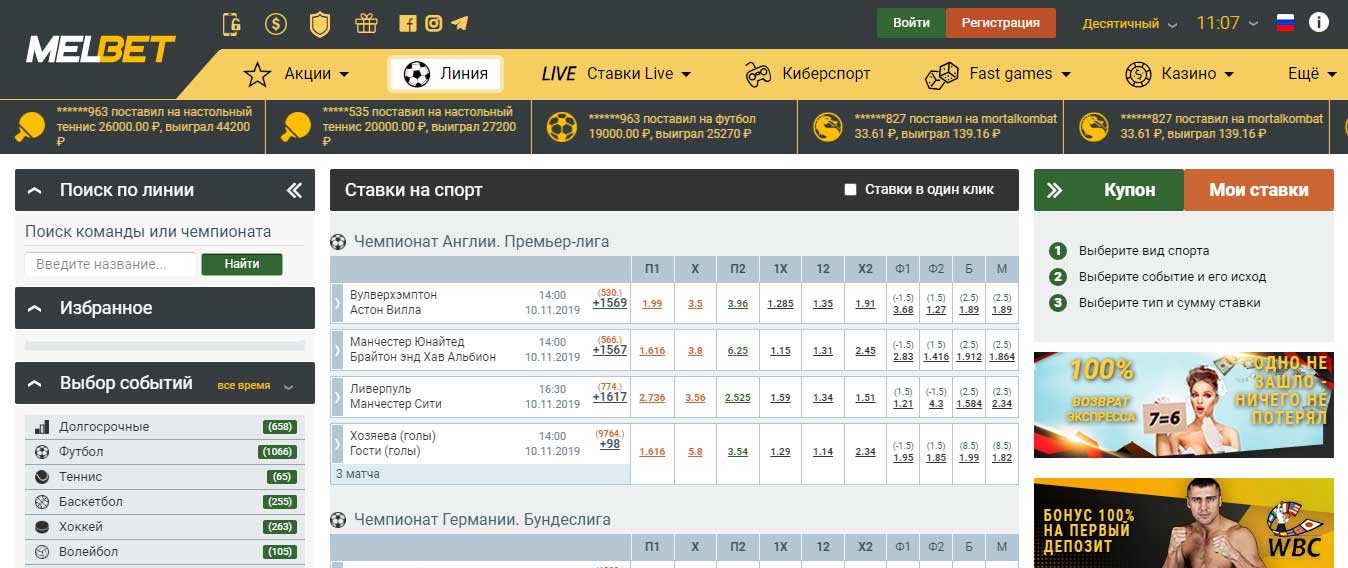Click volleyball icon next to Волейбол
The height and width of the screenshot is (568, 1348).
pyautogui.click(x=42, y=552)
